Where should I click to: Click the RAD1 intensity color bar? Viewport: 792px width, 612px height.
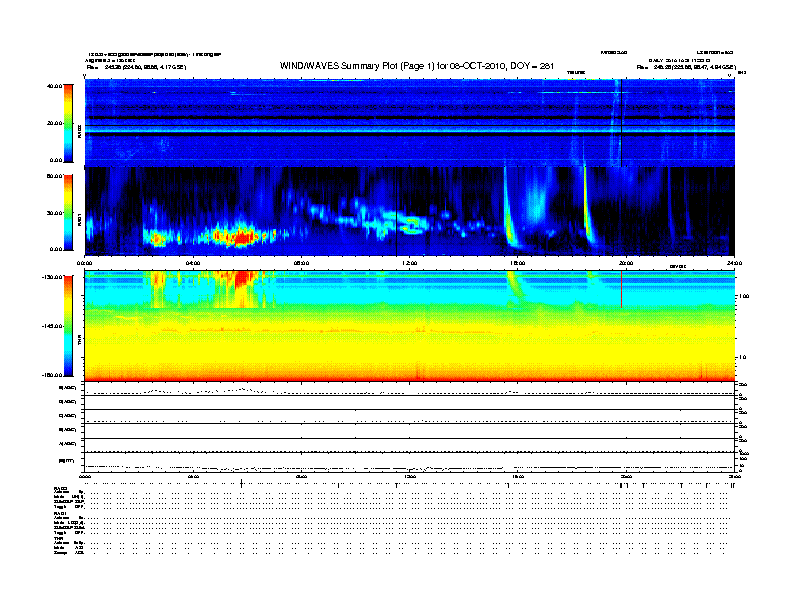click(68, 213)
